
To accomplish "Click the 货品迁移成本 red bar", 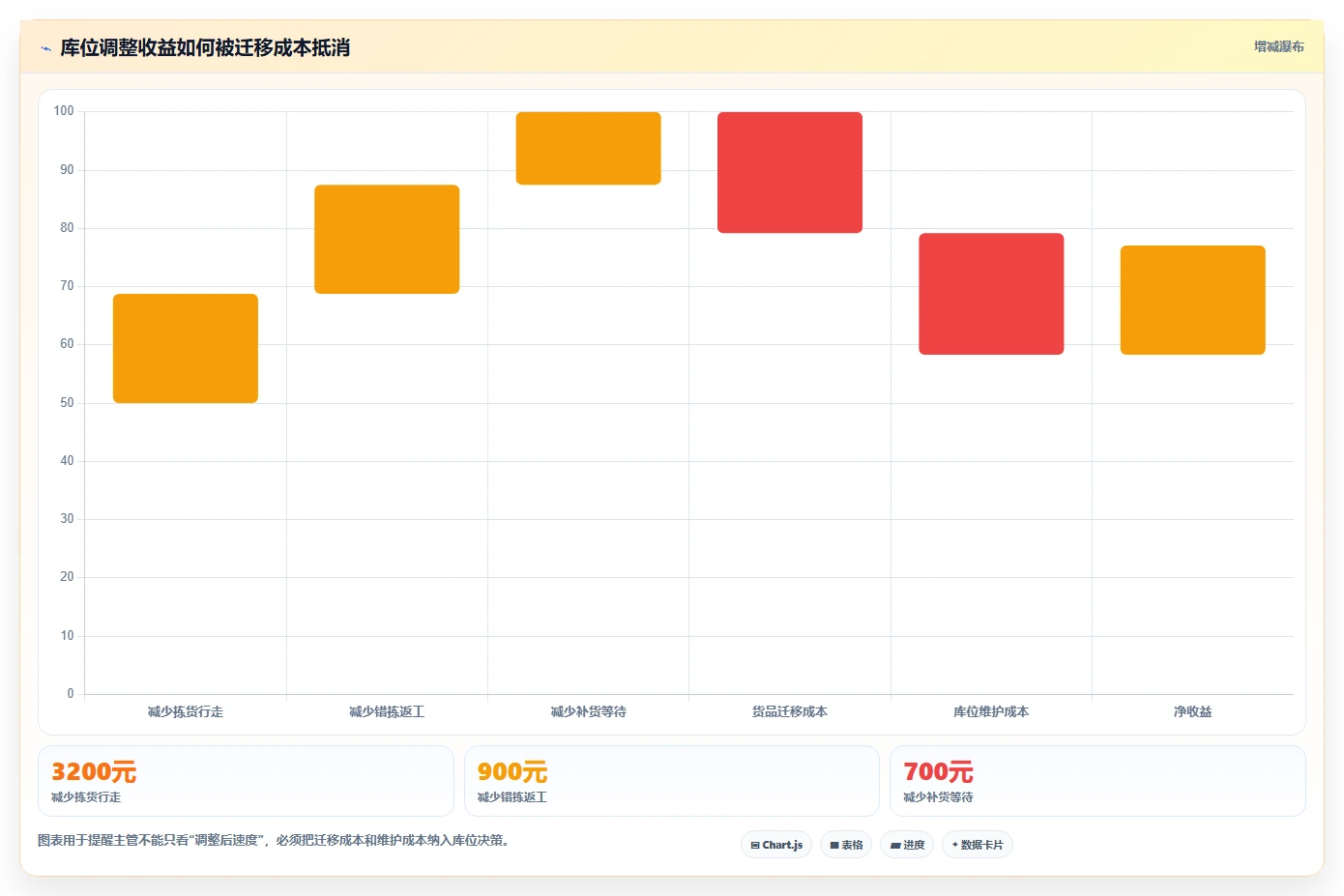I will pos(790,172).
